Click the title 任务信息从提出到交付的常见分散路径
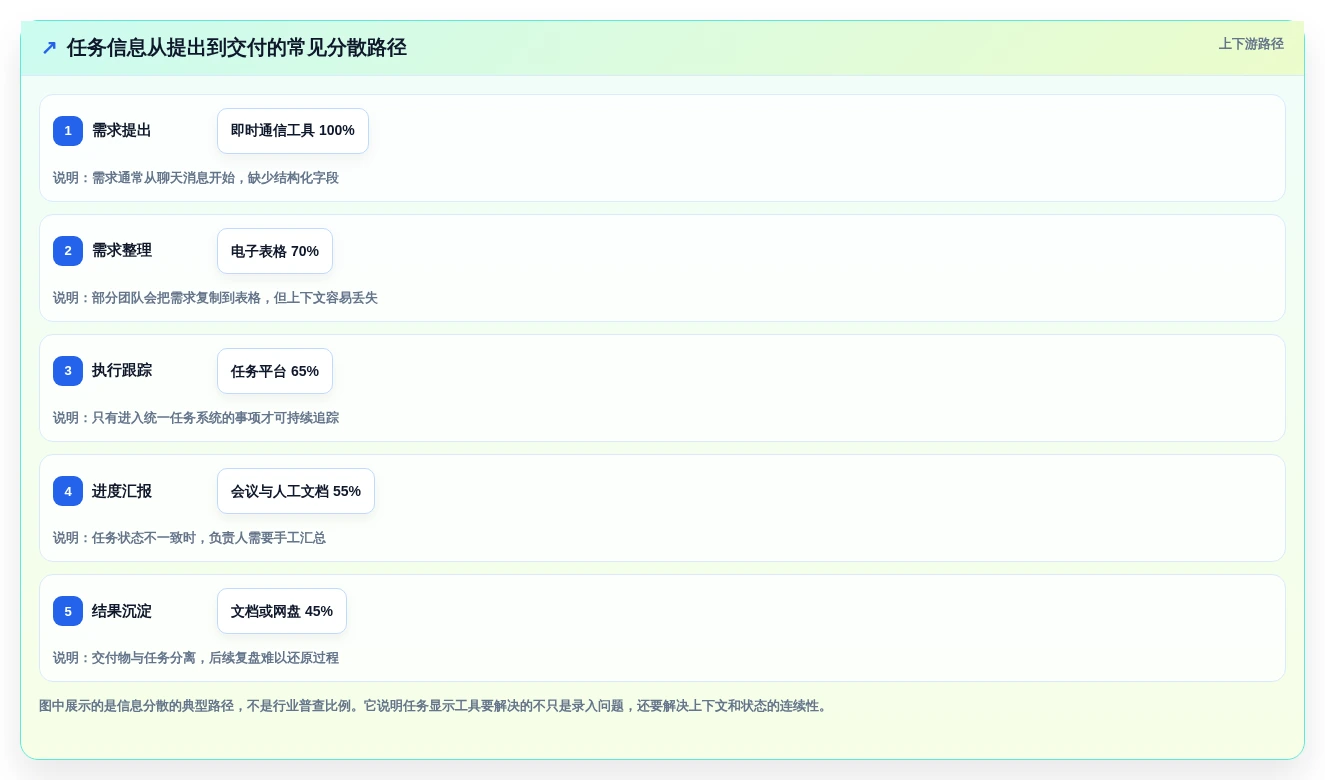The height and width of the screenshot is (780, 1325). pyautogui.click(x=237, y=48)
